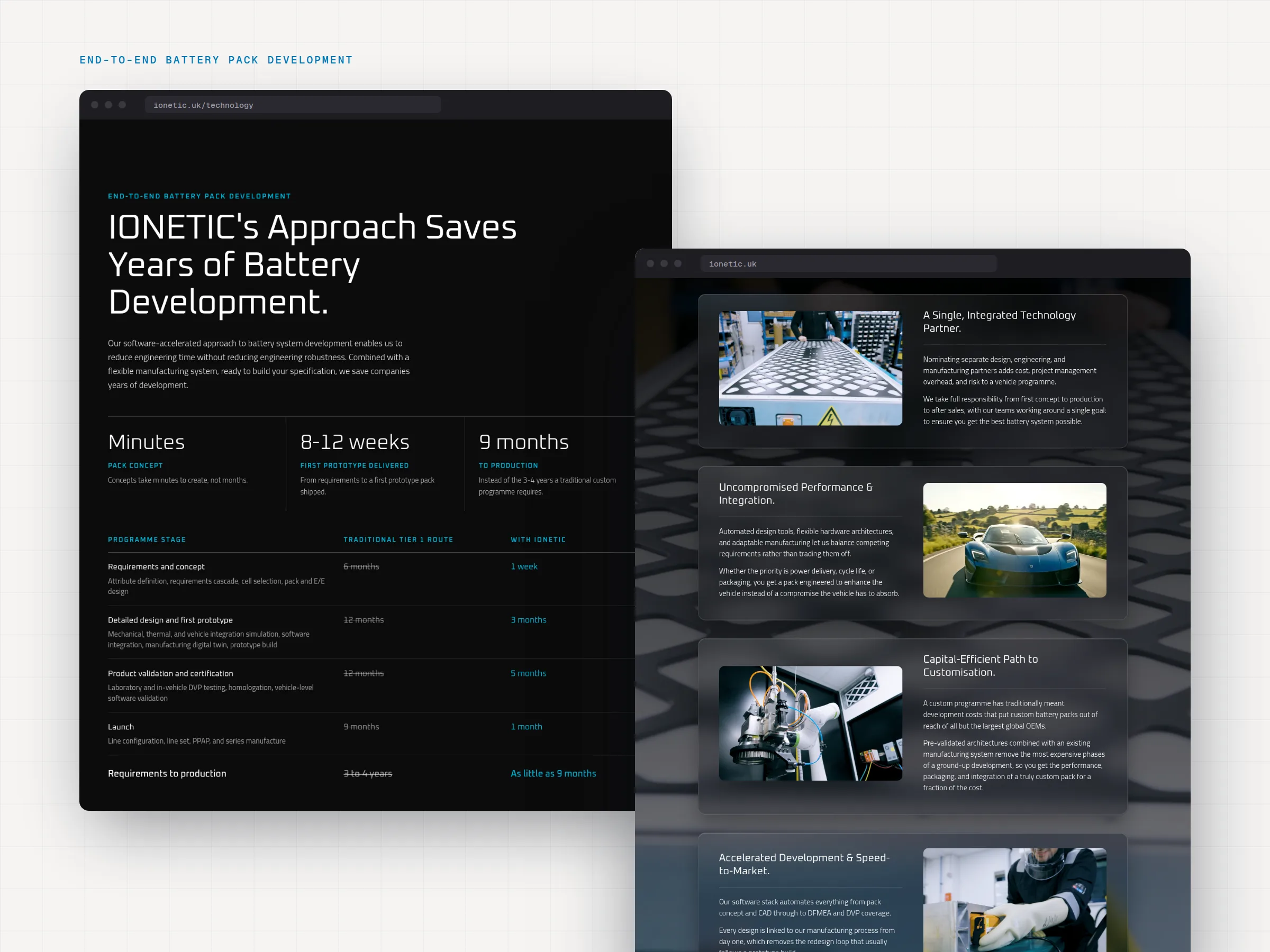Click the small blue eyebrow label above main headline
The width and height of the screenshot is (1270, 952).
coord(199,196)
